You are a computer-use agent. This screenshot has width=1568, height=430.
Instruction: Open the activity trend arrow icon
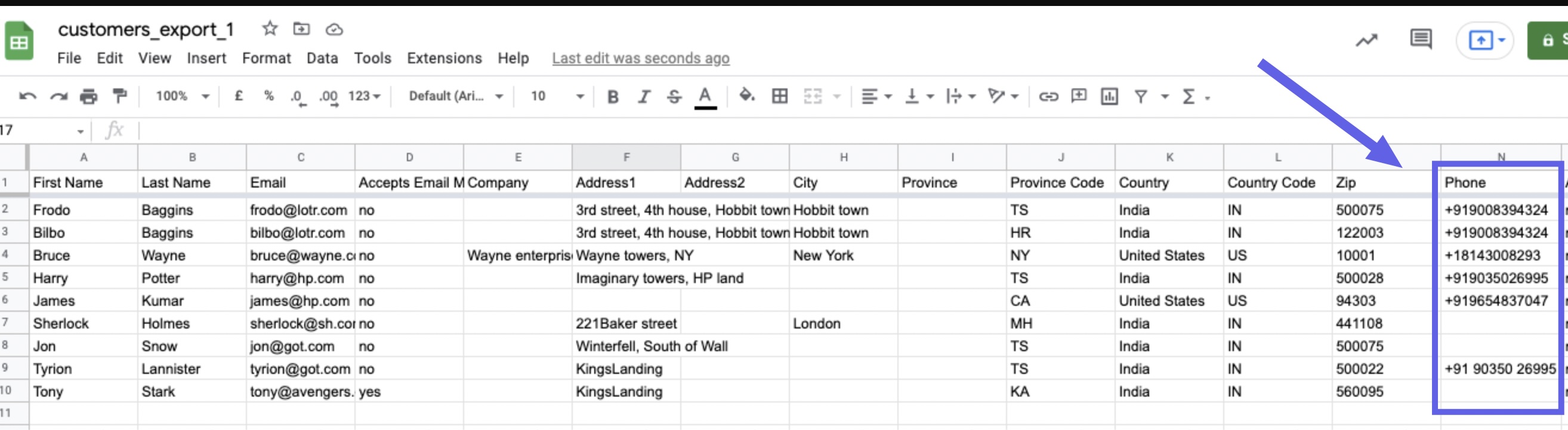point(1366,40)
